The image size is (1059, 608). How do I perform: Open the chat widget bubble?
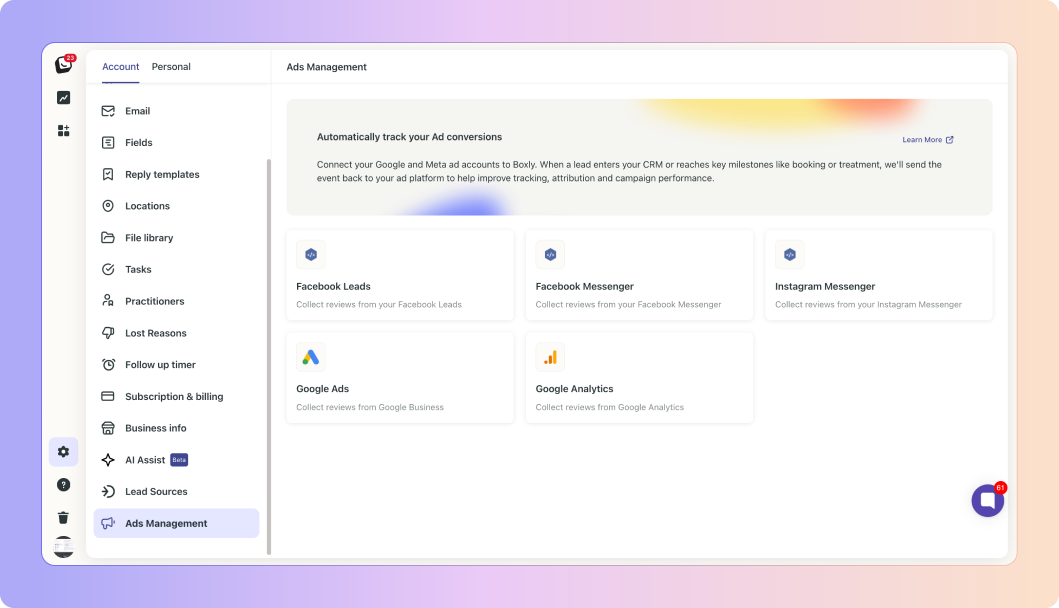pos(988,501)
